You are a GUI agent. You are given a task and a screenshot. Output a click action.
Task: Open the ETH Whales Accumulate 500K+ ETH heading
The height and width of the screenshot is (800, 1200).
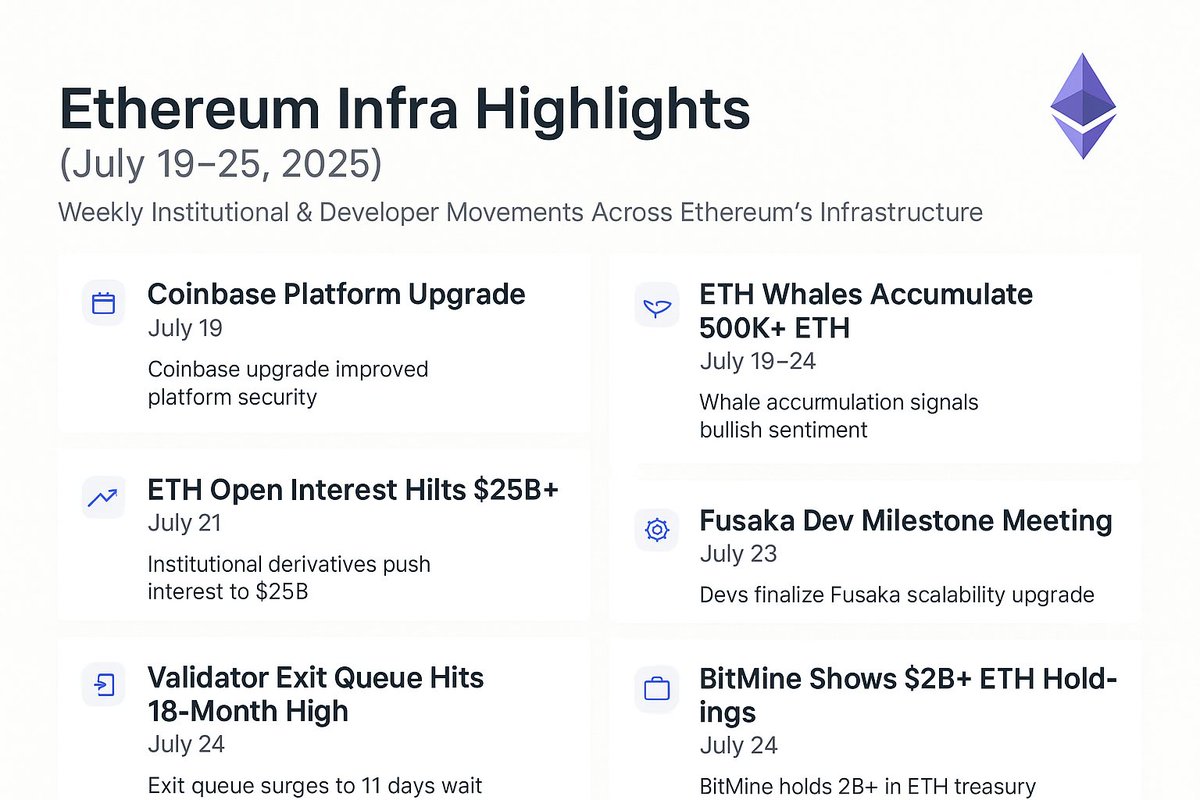(866, 311)
